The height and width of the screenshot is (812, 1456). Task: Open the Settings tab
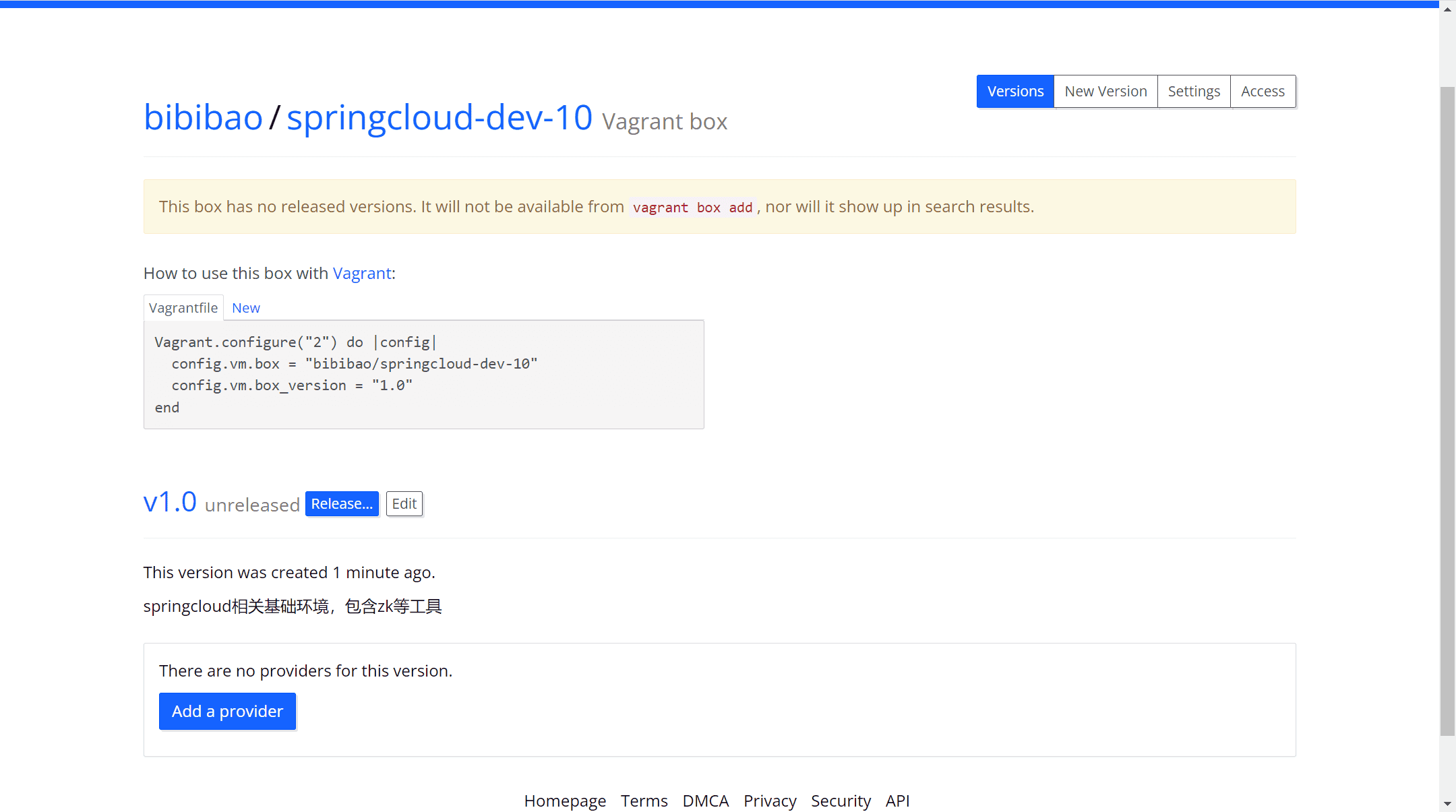pos(1194,91)
